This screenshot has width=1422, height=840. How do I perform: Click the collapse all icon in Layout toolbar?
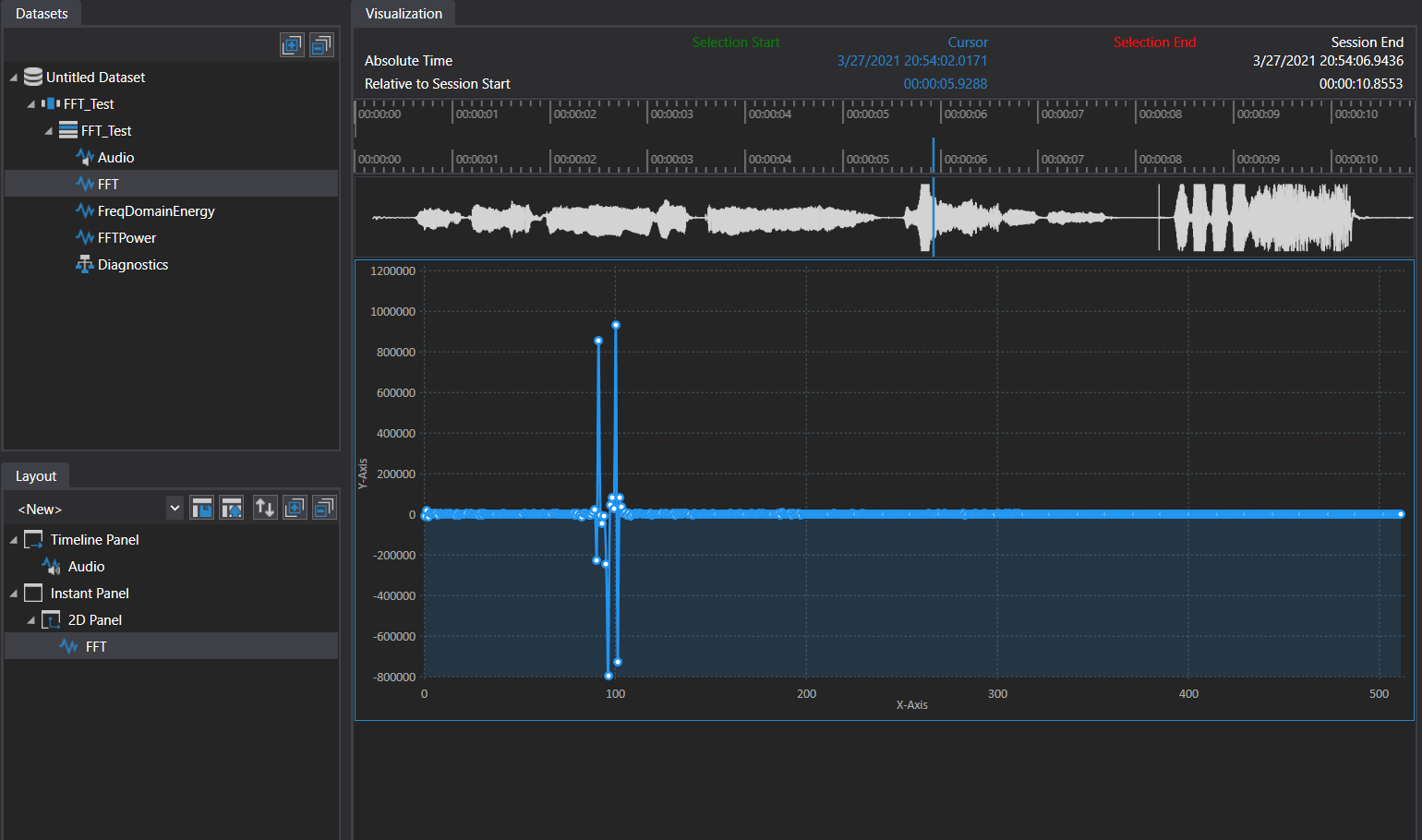324,507
